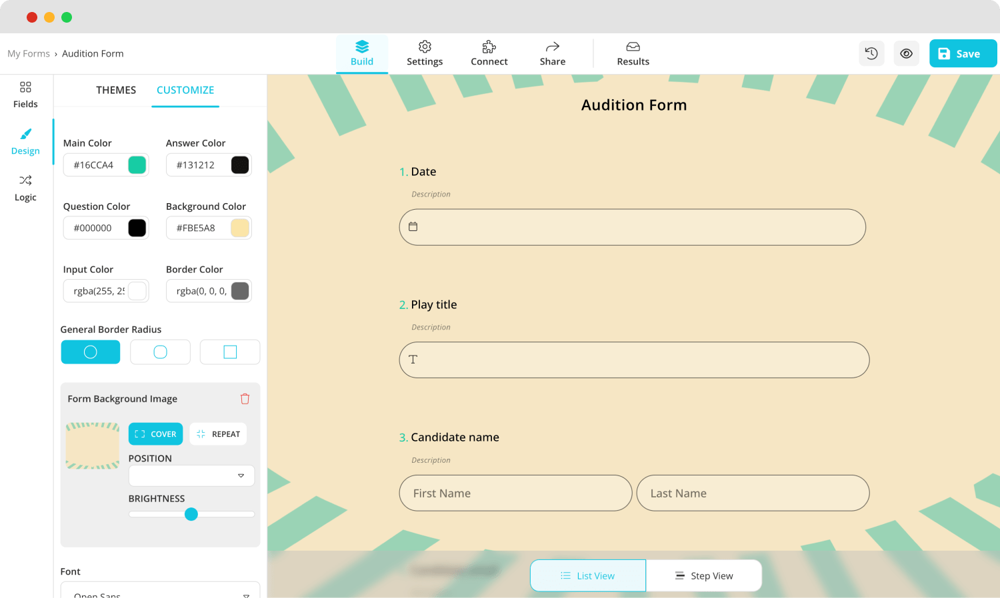Image resolution: width=1000 pixels, height=598 pixels.
Task: Open the Position dropdown
Action: tap(191, 476)
